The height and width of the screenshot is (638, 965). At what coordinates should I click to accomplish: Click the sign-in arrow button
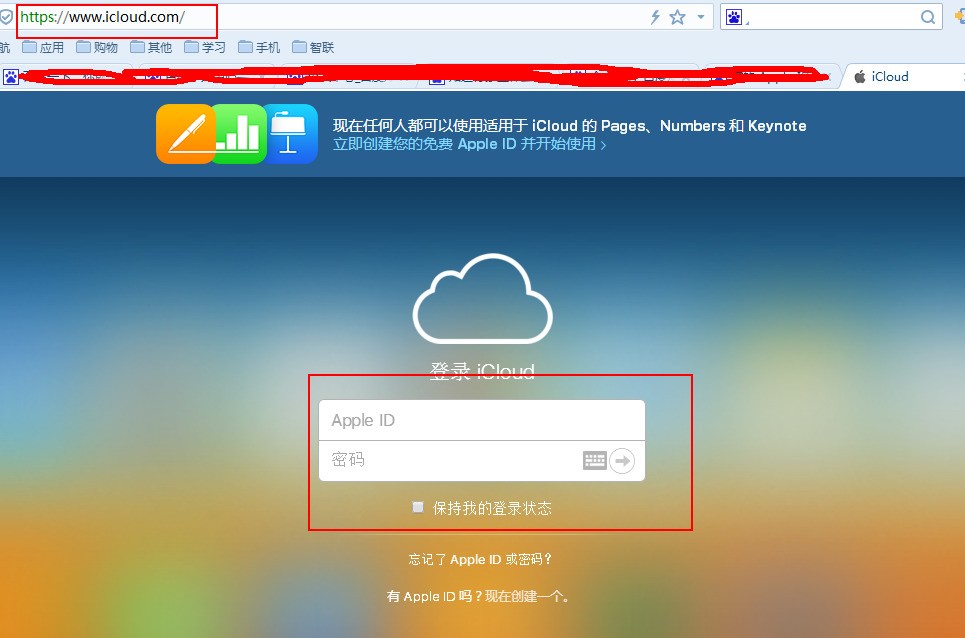622,460
